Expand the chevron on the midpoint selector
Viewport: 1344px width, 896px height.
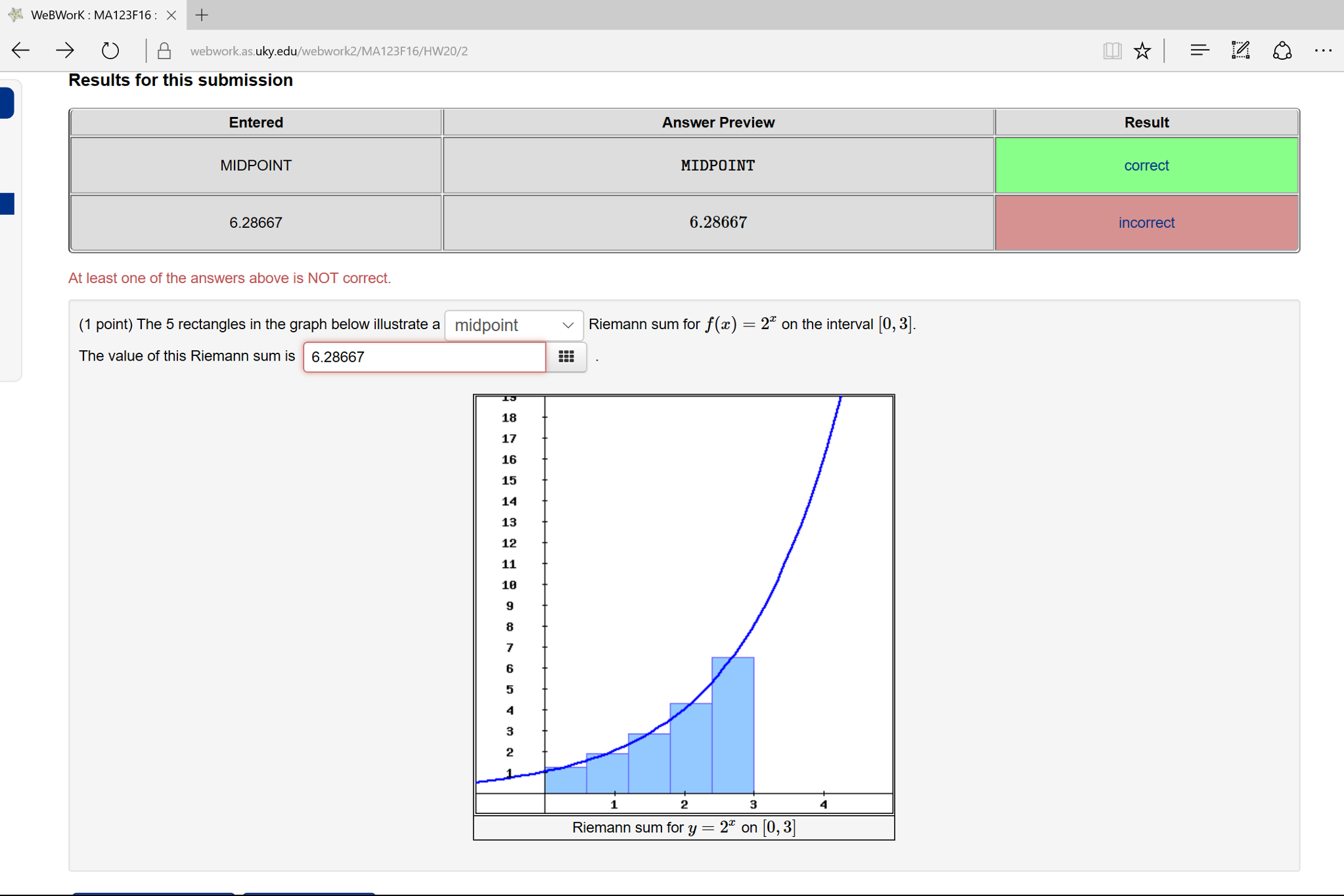click(568, 325)
